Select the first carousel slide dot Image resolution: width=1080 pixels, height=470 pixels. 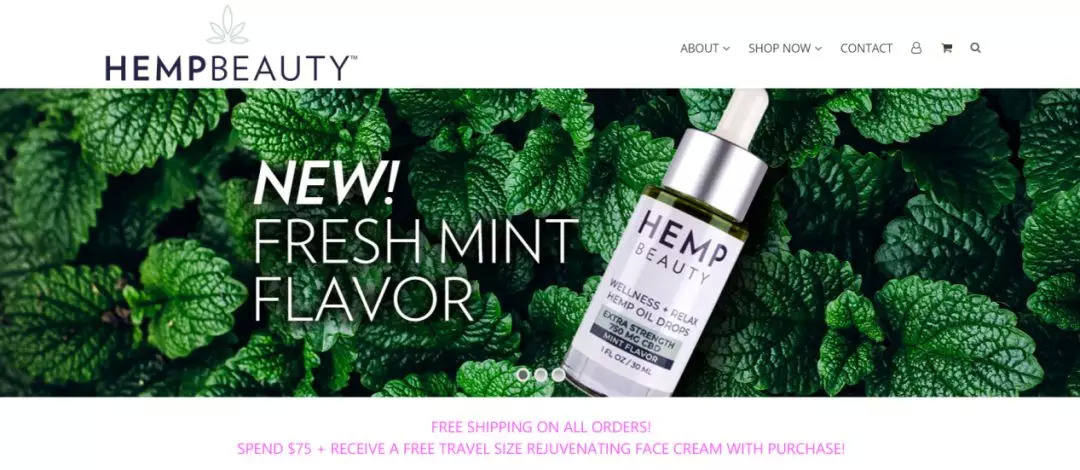point(523,374)
